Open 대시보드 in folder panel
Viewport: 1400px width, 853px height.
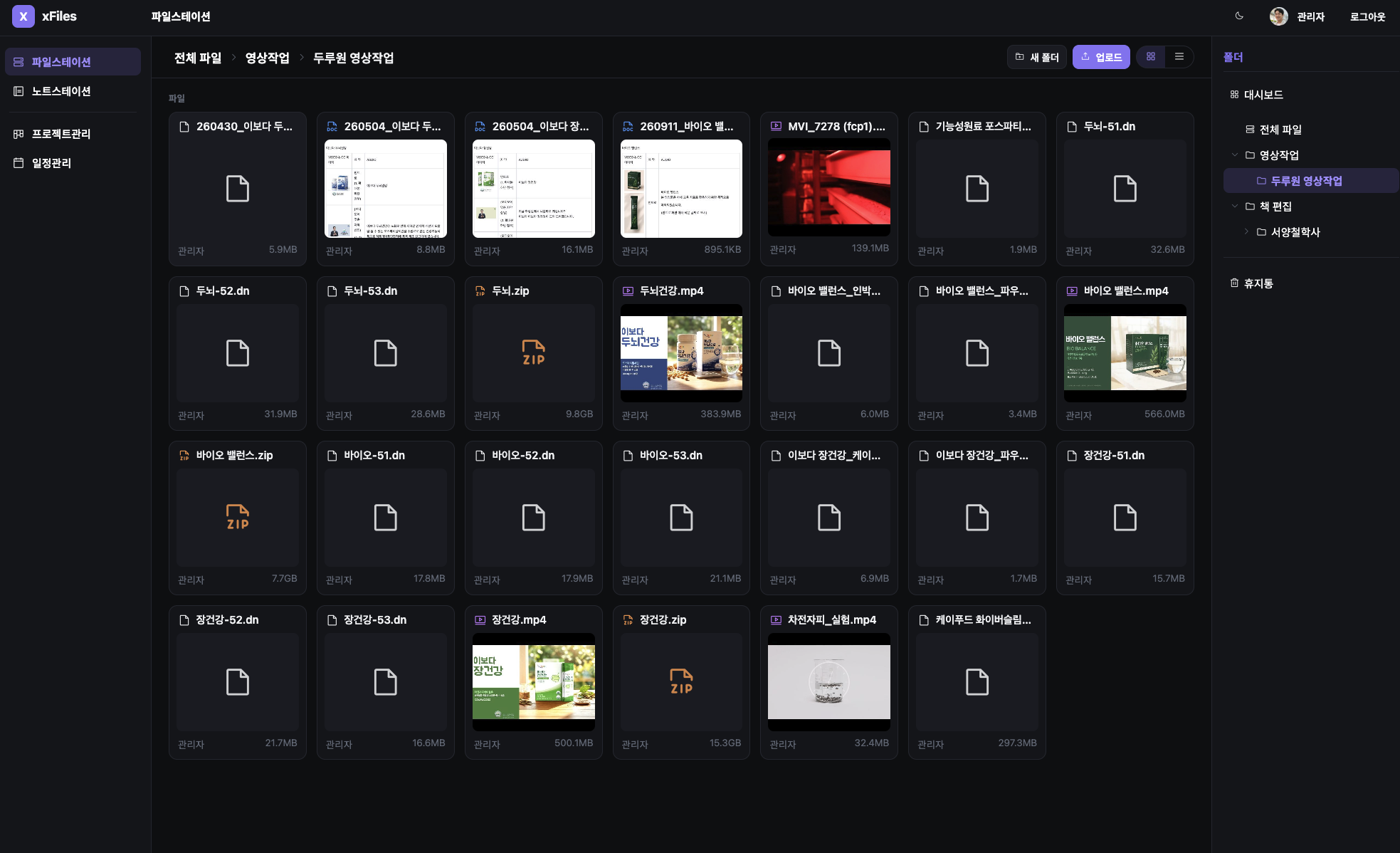click(1256, 95)
